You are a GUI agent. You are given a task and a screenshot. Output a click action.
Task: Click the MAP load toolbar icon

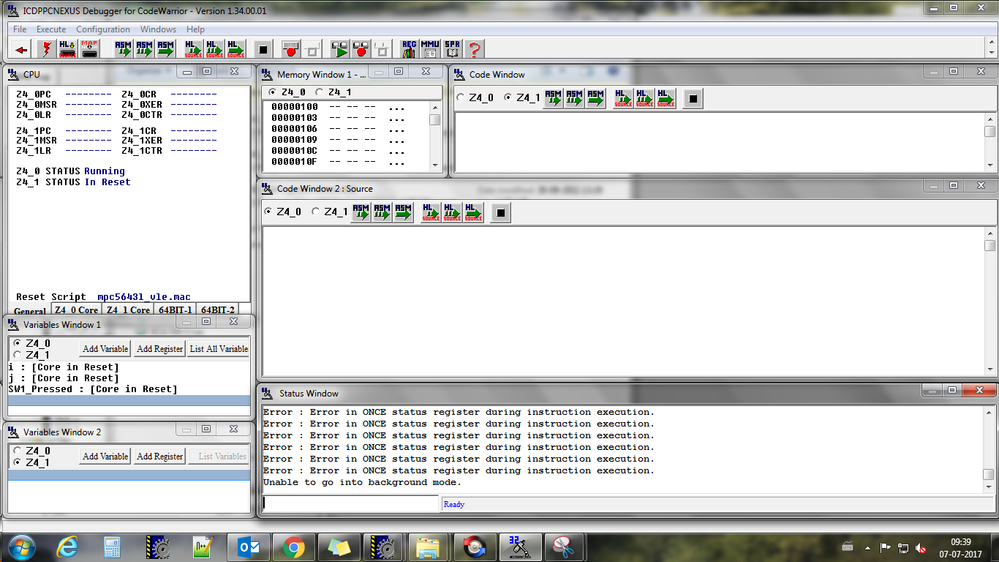(89, 49)
